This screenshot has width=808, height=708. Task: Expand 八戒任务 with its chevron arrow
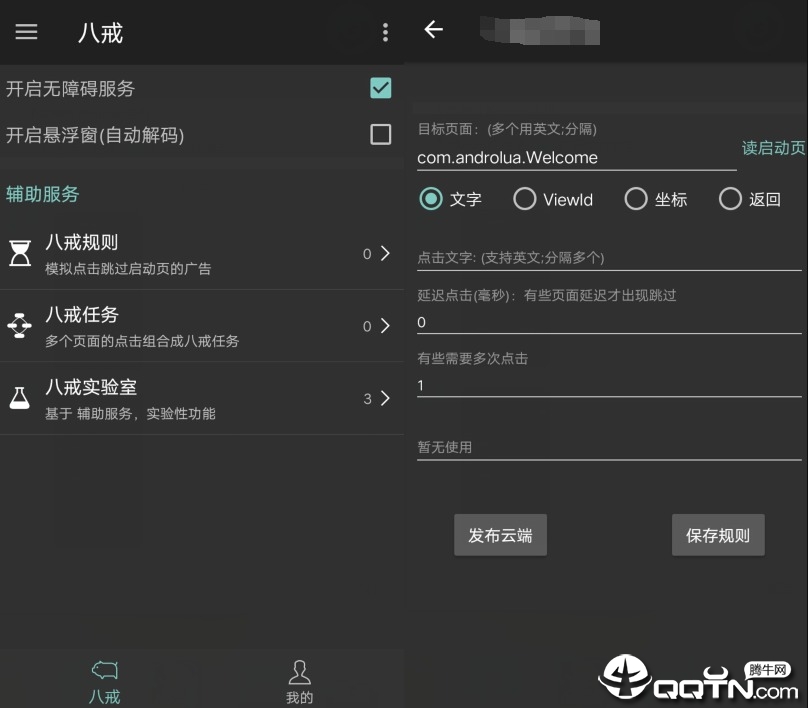click(x=385, y=326)
